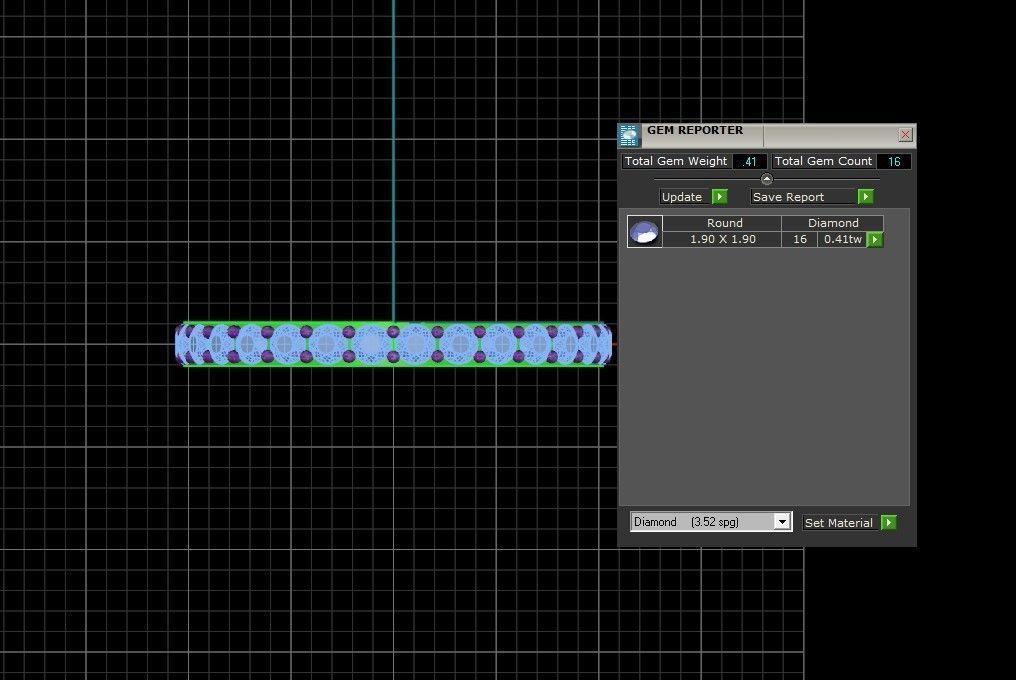Click the Update button
Image resolution: width=1016 pixels, height=680 pixels.
click(684, 196)
